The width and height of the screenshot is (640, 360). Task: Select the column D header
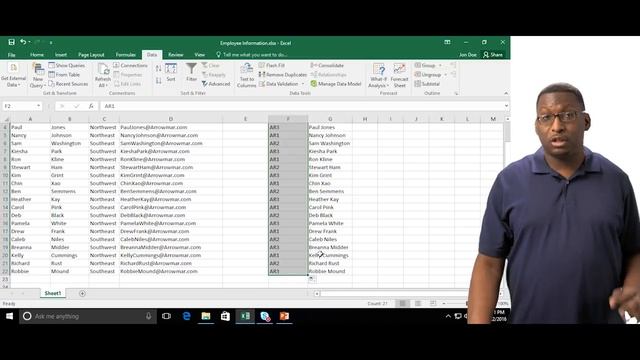click(x=171, y=119)
